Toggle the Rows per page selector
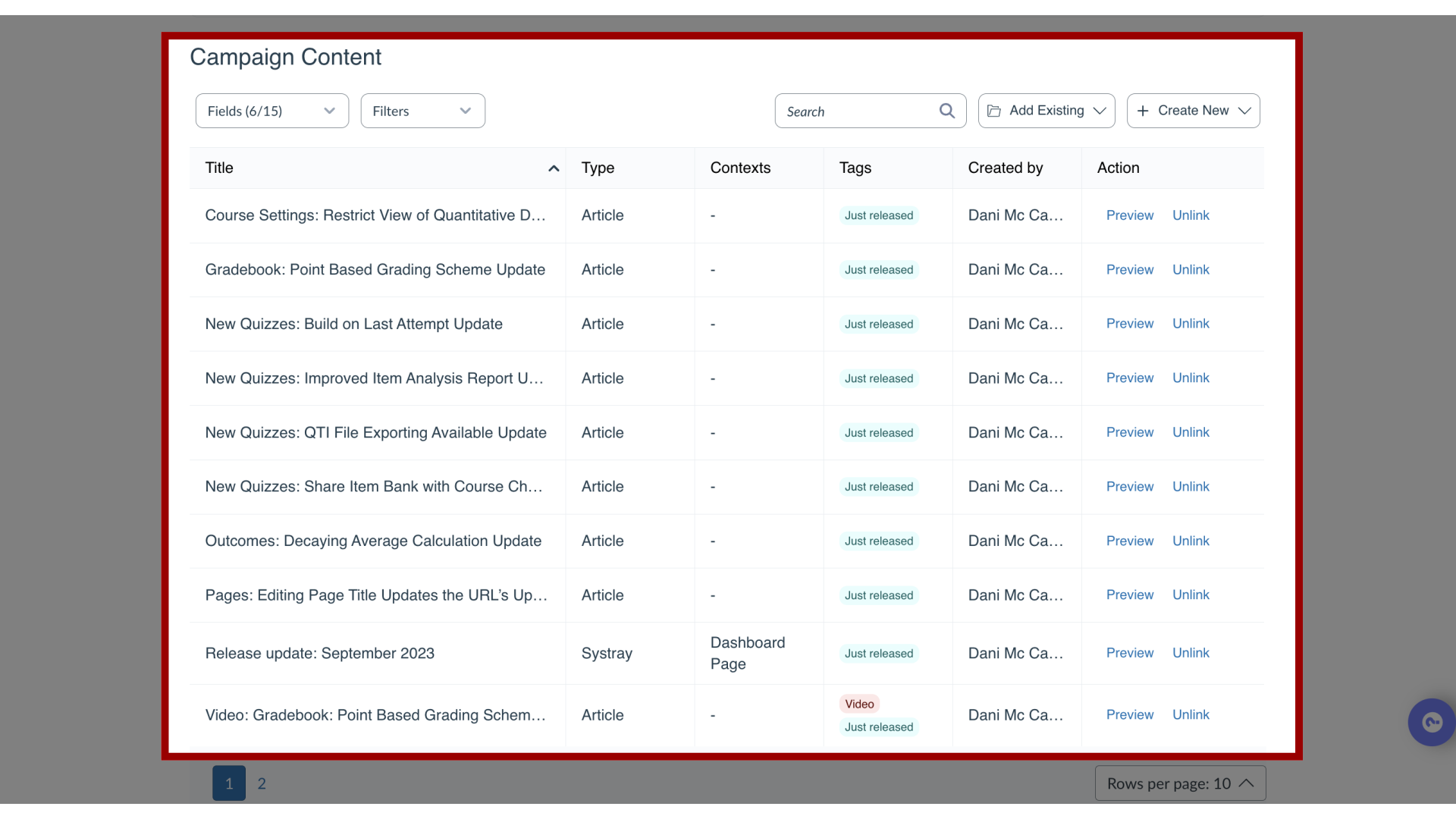 pos(1180,783)
